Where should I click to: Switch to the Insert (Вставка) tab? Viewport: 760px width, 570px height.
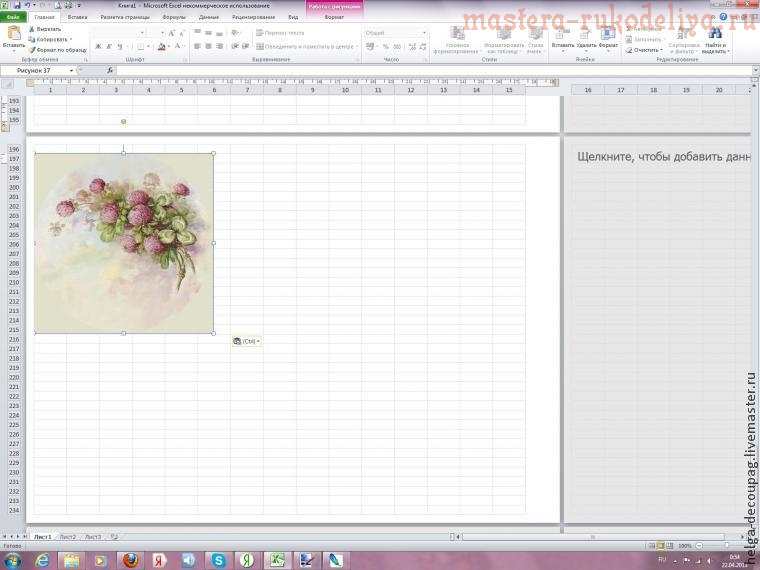pyautogui.click(x=77, y=17)
